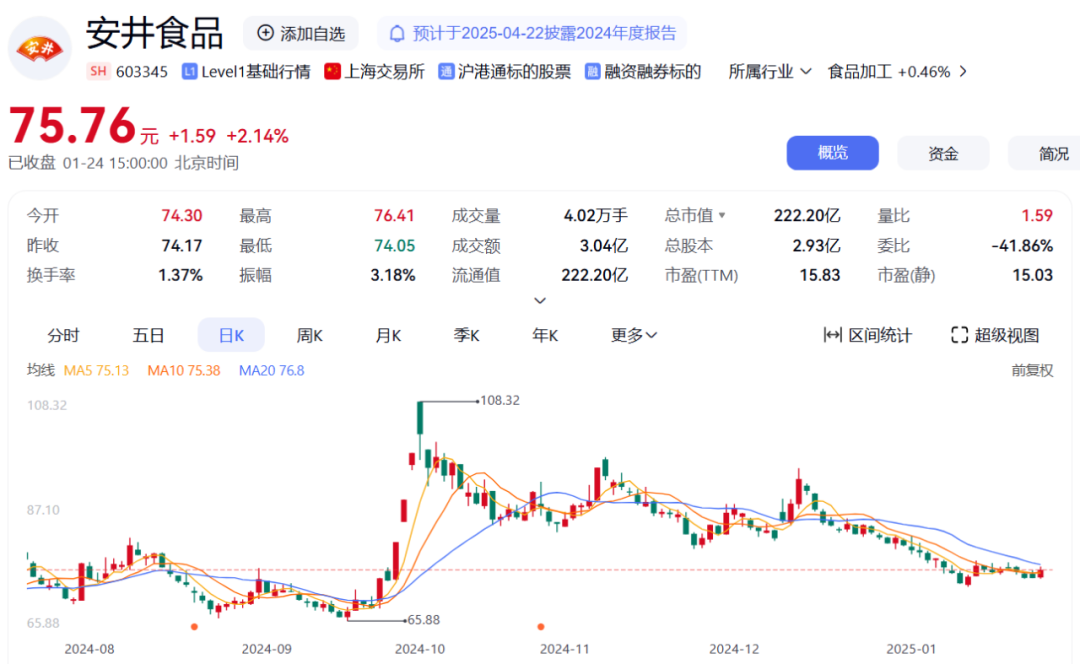This screenshot has height=664, width=1080.
Task: Click the orange event dot near 2024-11
Action: point(541,627)
